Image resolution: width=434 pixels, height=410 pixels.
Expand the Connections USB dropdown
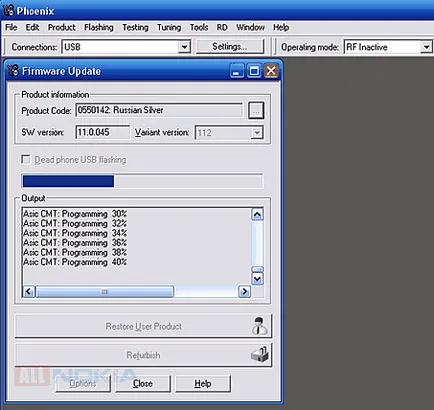(184, 47)
